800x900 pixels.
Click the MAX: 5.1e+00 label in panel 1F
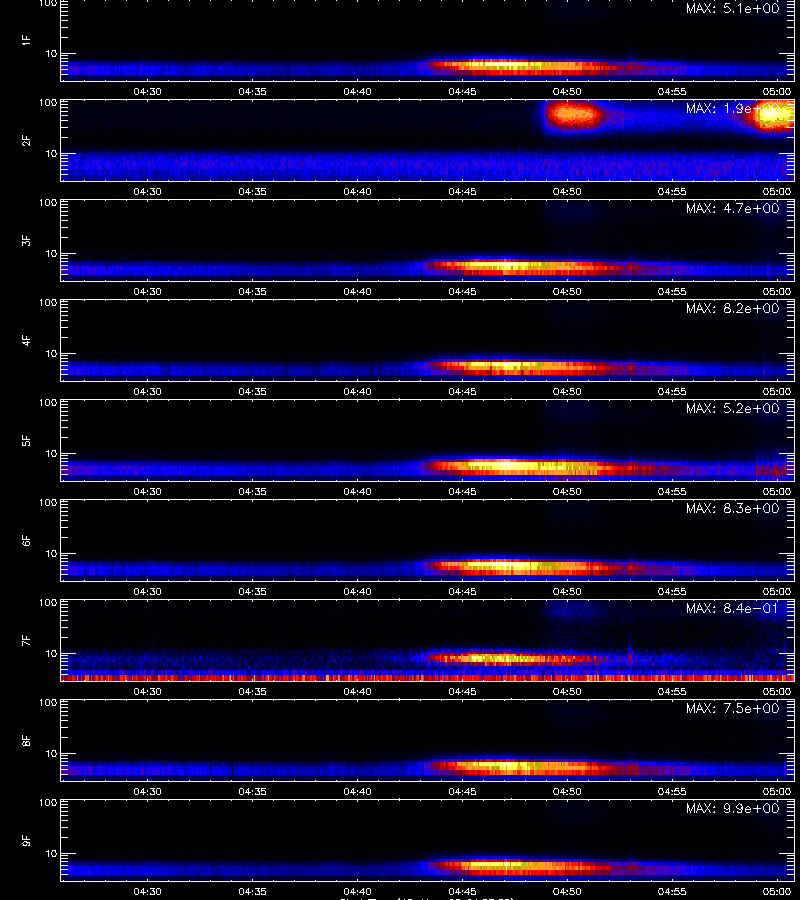pos(732,9)
